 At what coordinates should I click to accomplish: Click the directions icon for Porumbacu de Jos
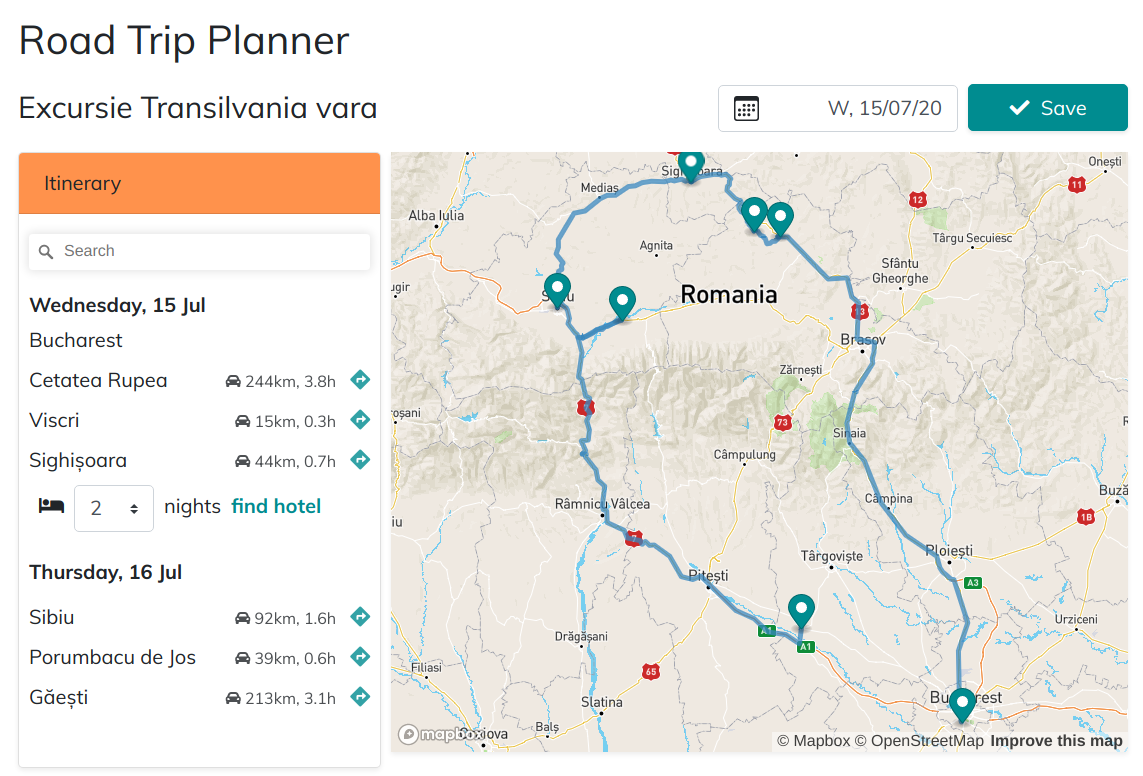[360, 656]
